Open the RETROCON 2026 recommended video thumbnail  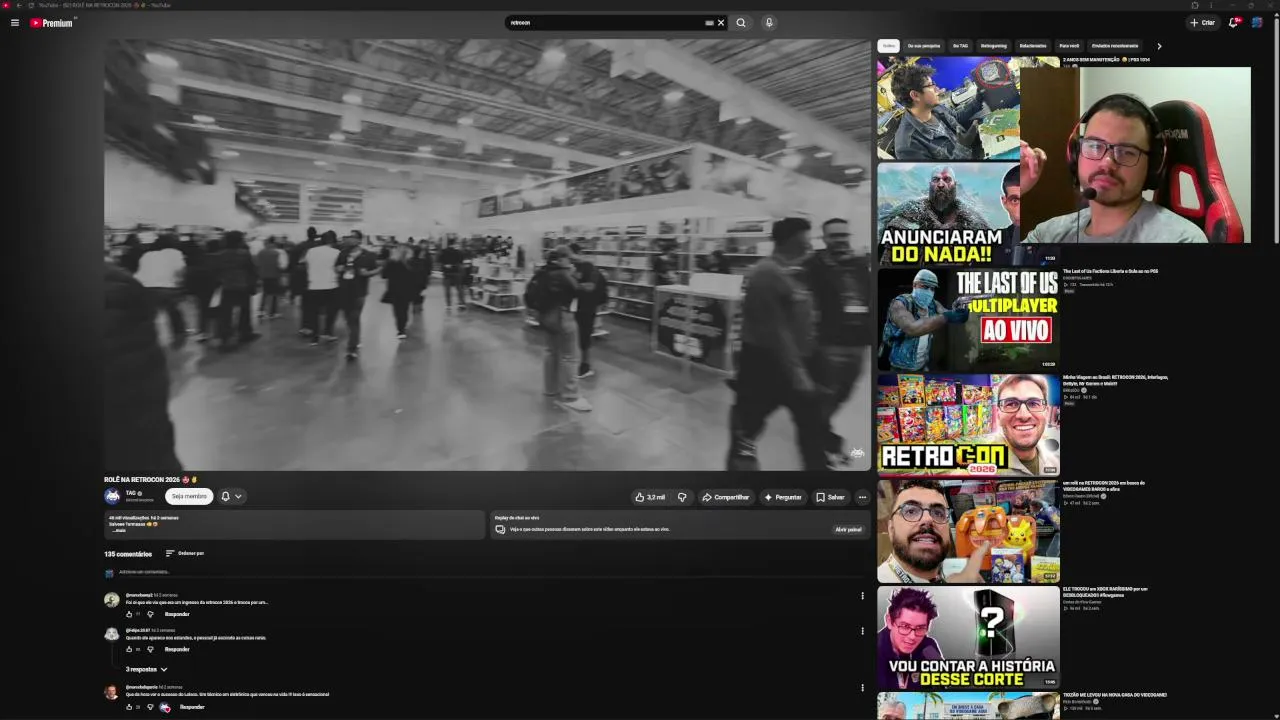(x=968, y=424)
